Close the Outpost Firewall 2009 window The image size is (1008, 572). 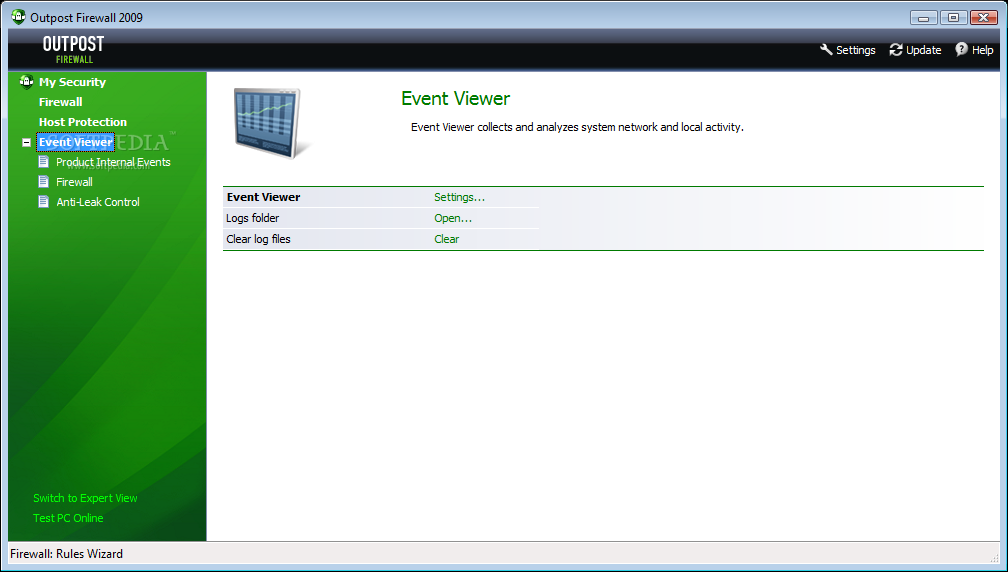point(984,18)
